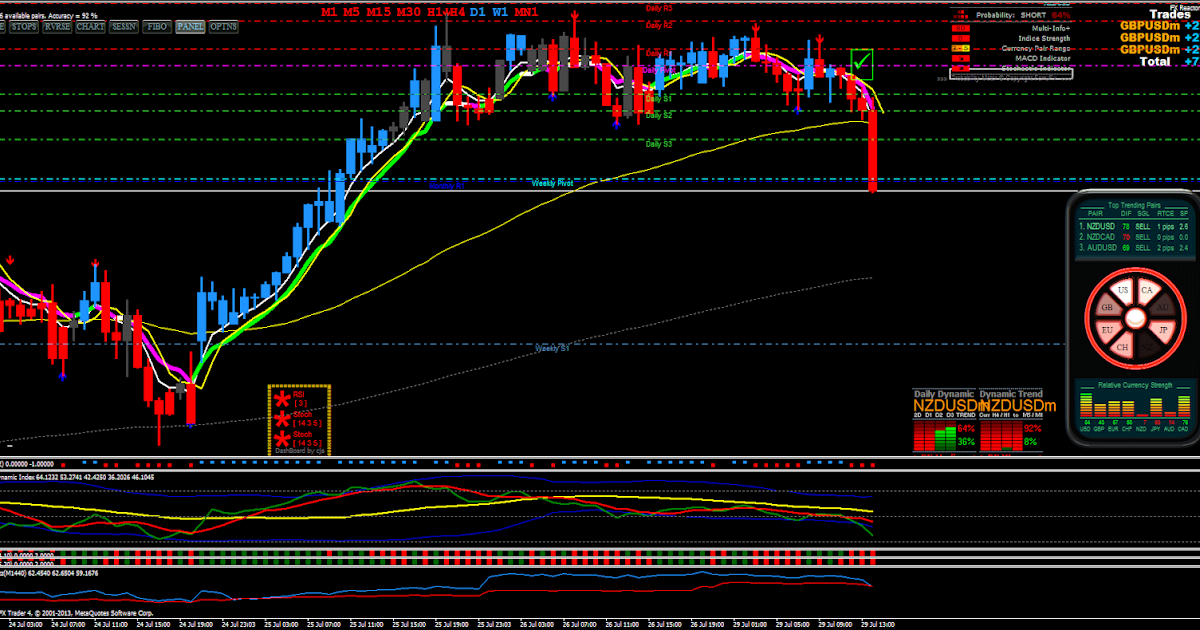Click the RVRSE button
The width and height of the screenshot is (1200, 630).
pos(57,26)
